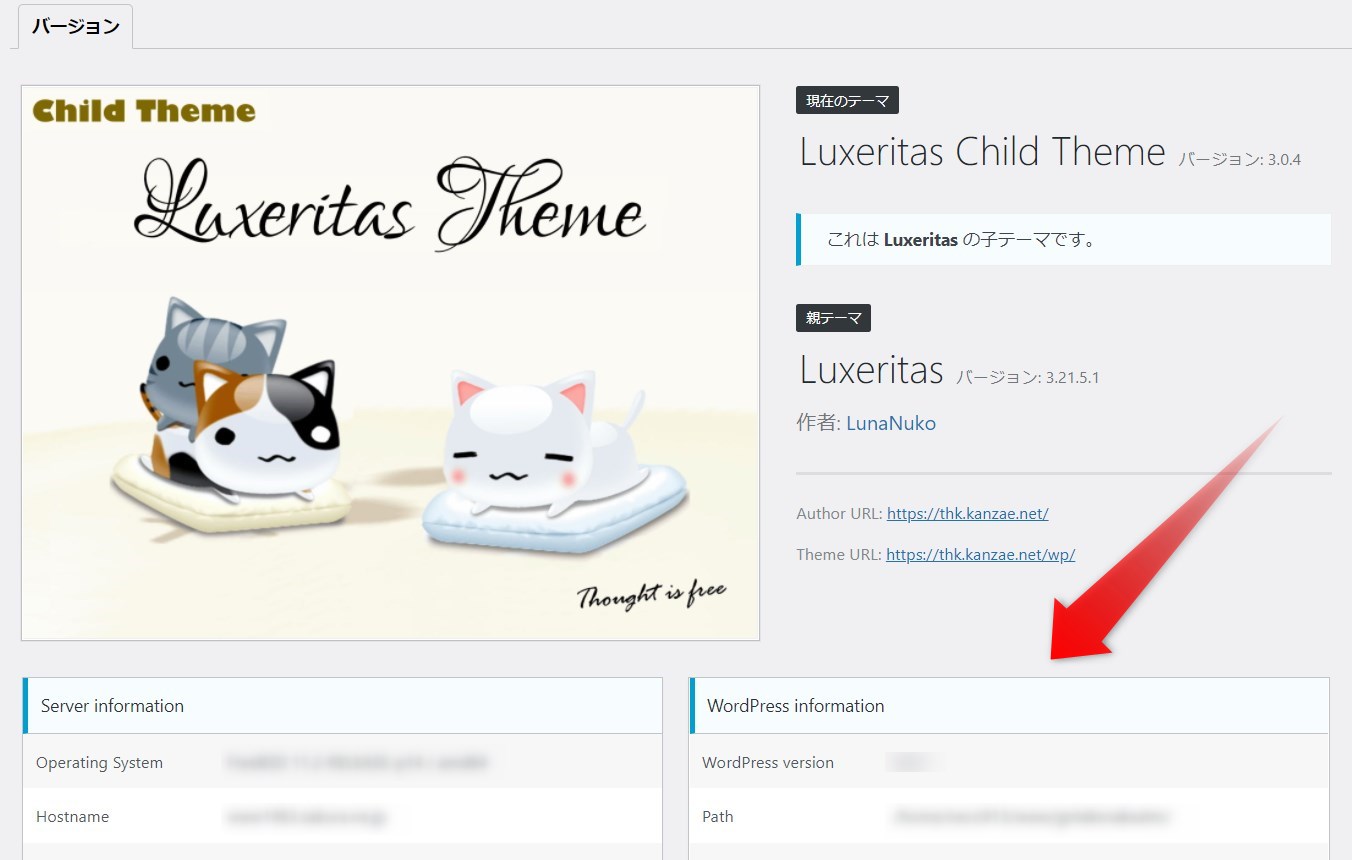Select the Path row
This screenshot has height=860, width=1352.
pyautogui.click(x=1009, y=816)
